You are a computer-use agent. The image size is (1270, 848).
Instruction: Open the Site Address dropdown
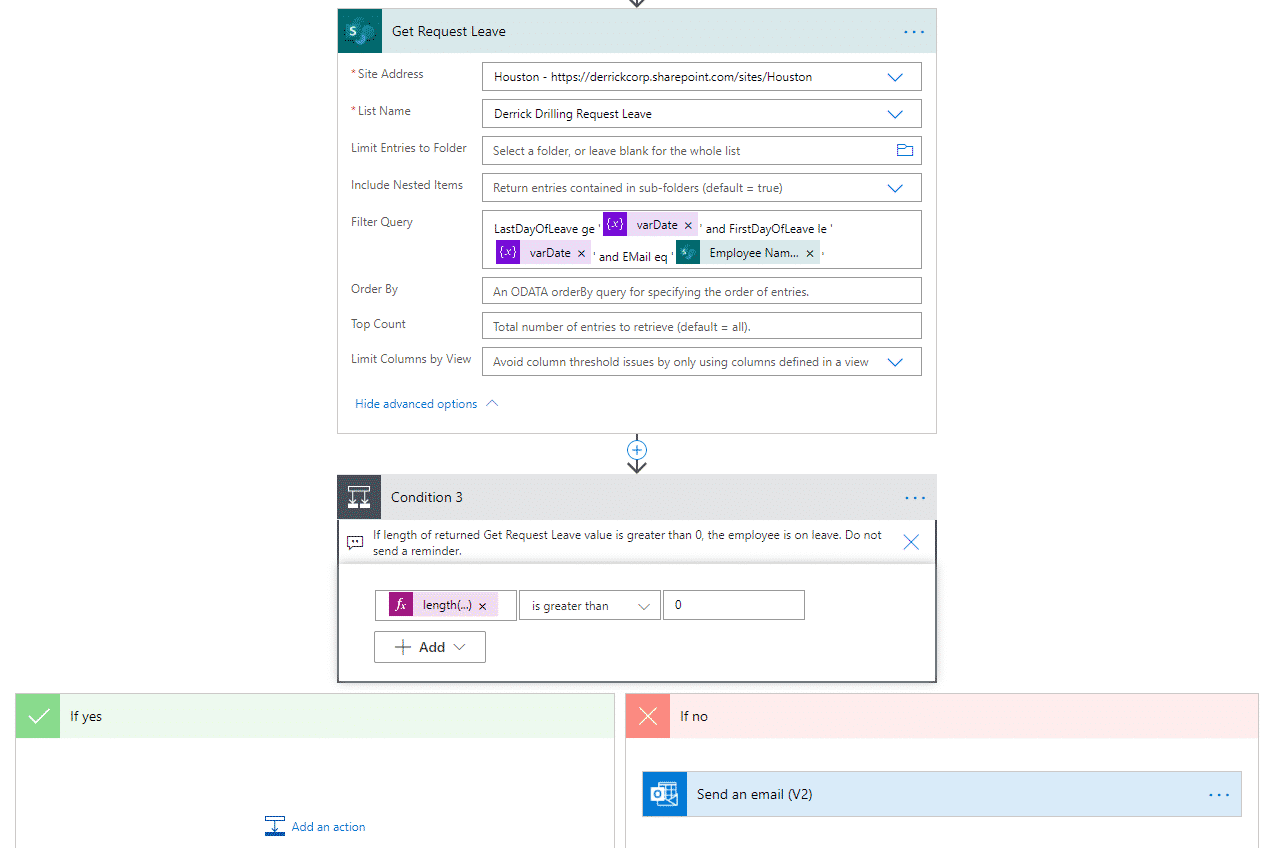(895, 76)
